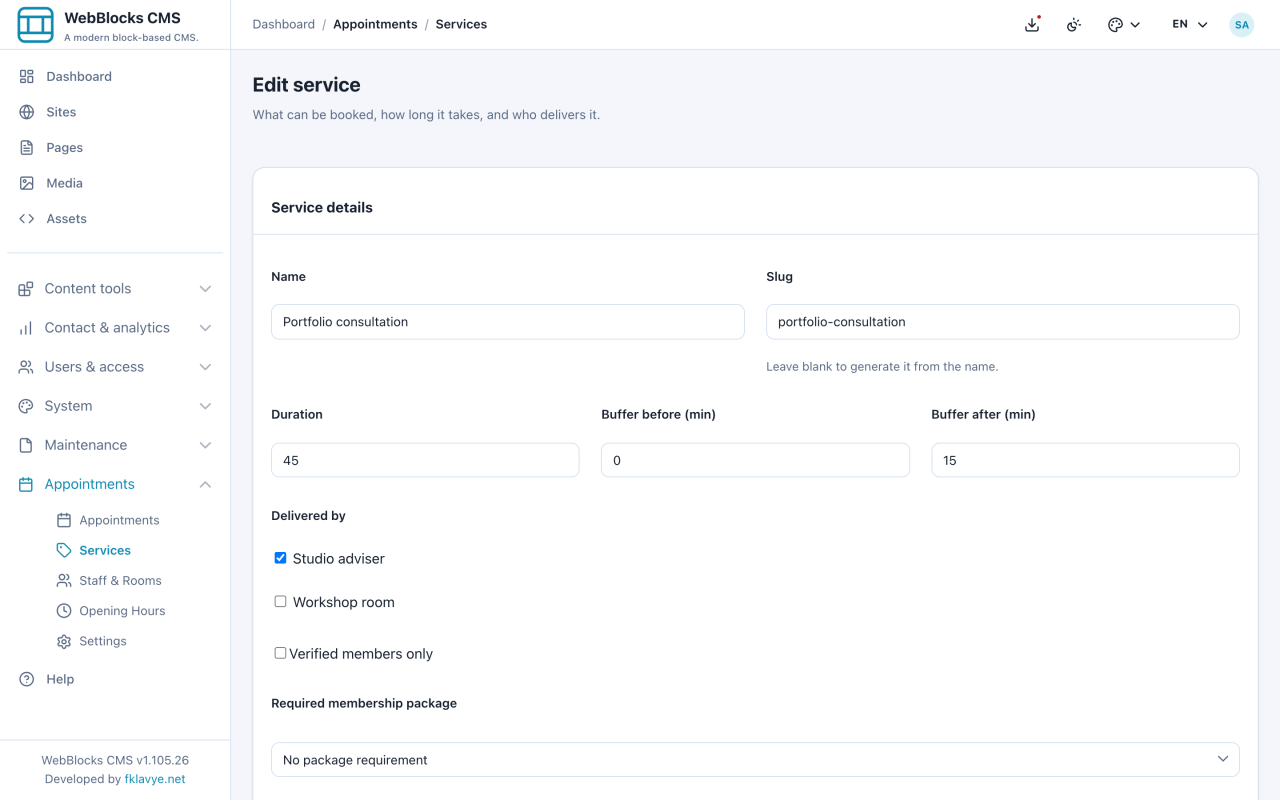Image resolution: width=1280 pixels, height=800 pixels.
Task: Click the Pages document icon
Action: point(27,147)
